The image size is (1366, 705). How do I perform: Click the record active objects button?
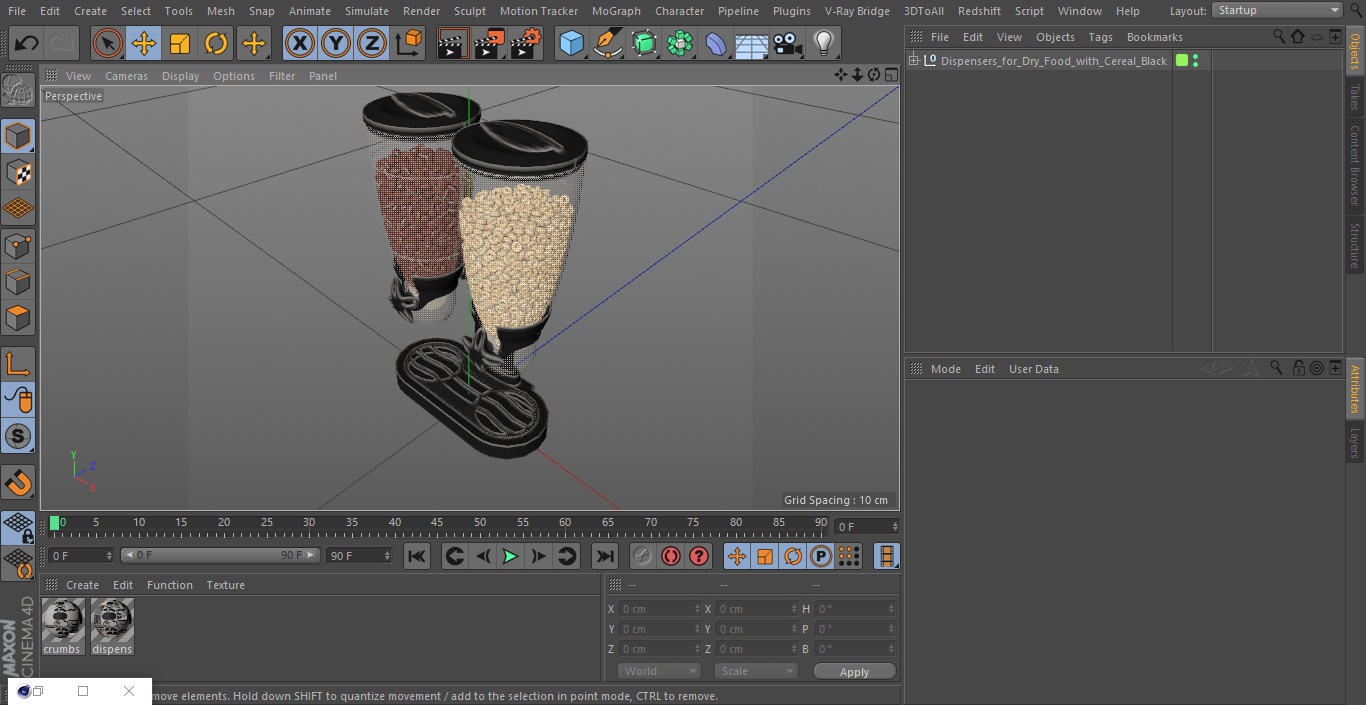(643, 556)
